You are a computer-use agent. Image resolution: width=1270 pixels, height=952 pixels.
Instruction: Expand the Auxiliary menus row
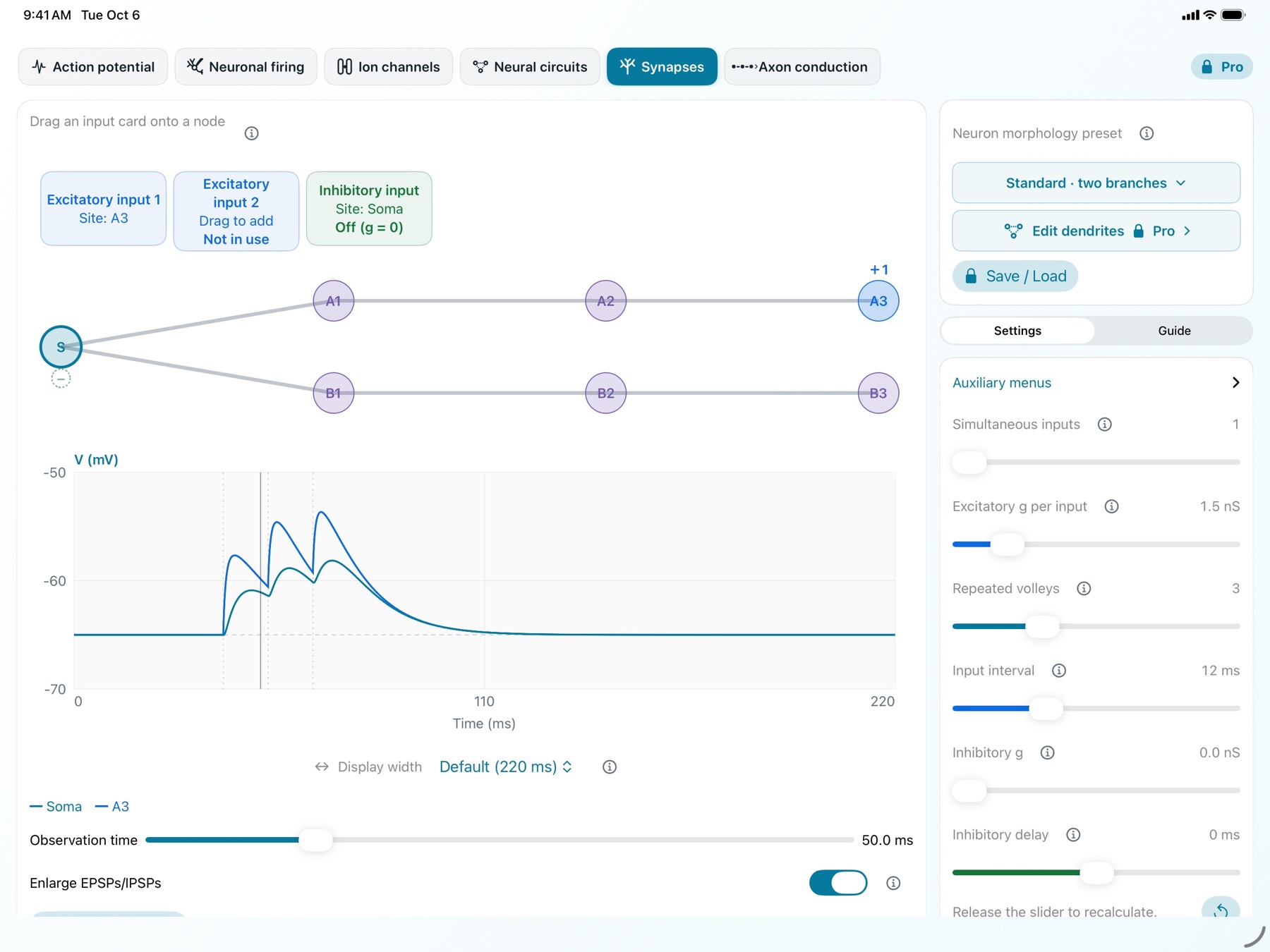click(1096, 382)
